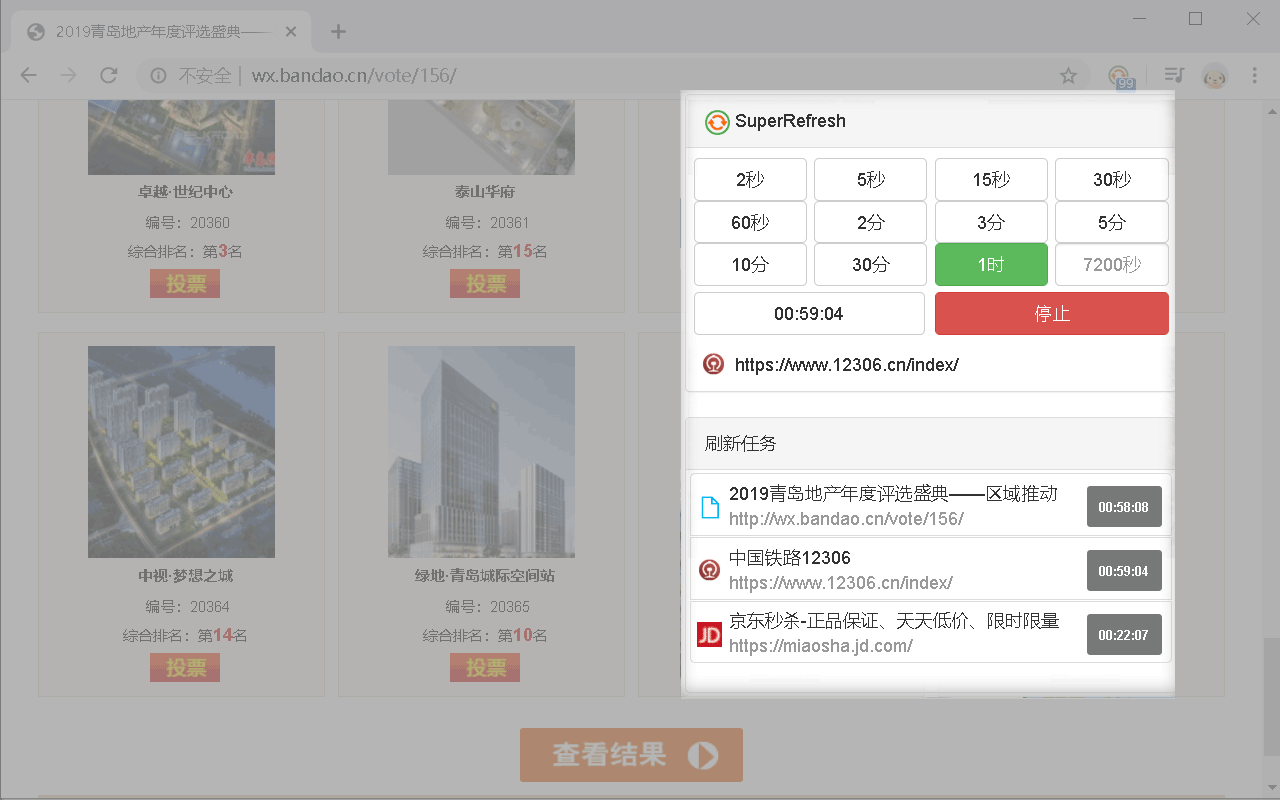Click the 12306 railway icon in refresh tasks

710,570
